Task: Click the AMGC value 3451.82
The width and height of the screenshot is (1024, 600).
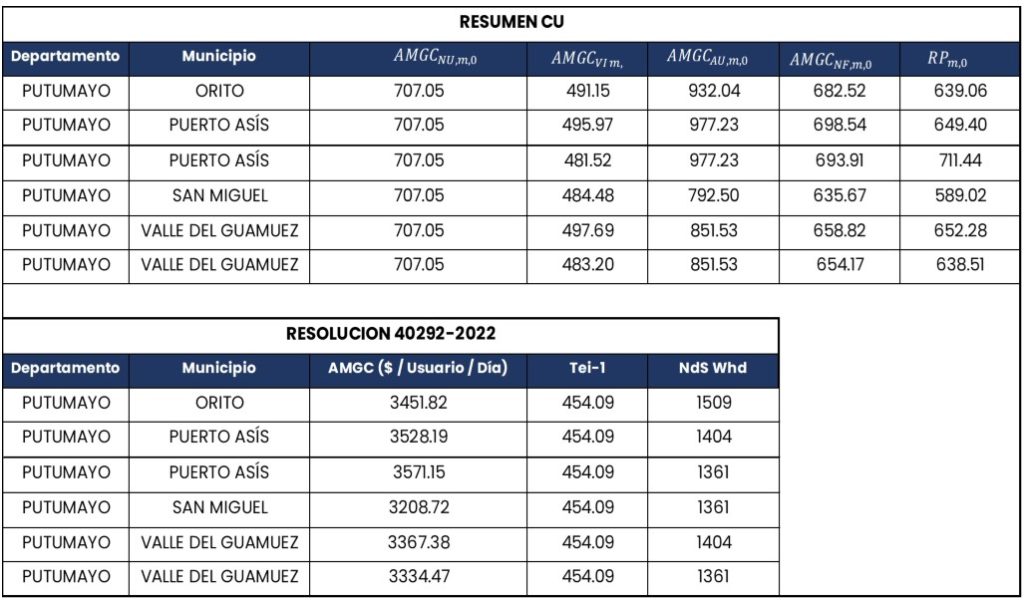Action: [418, 403]
